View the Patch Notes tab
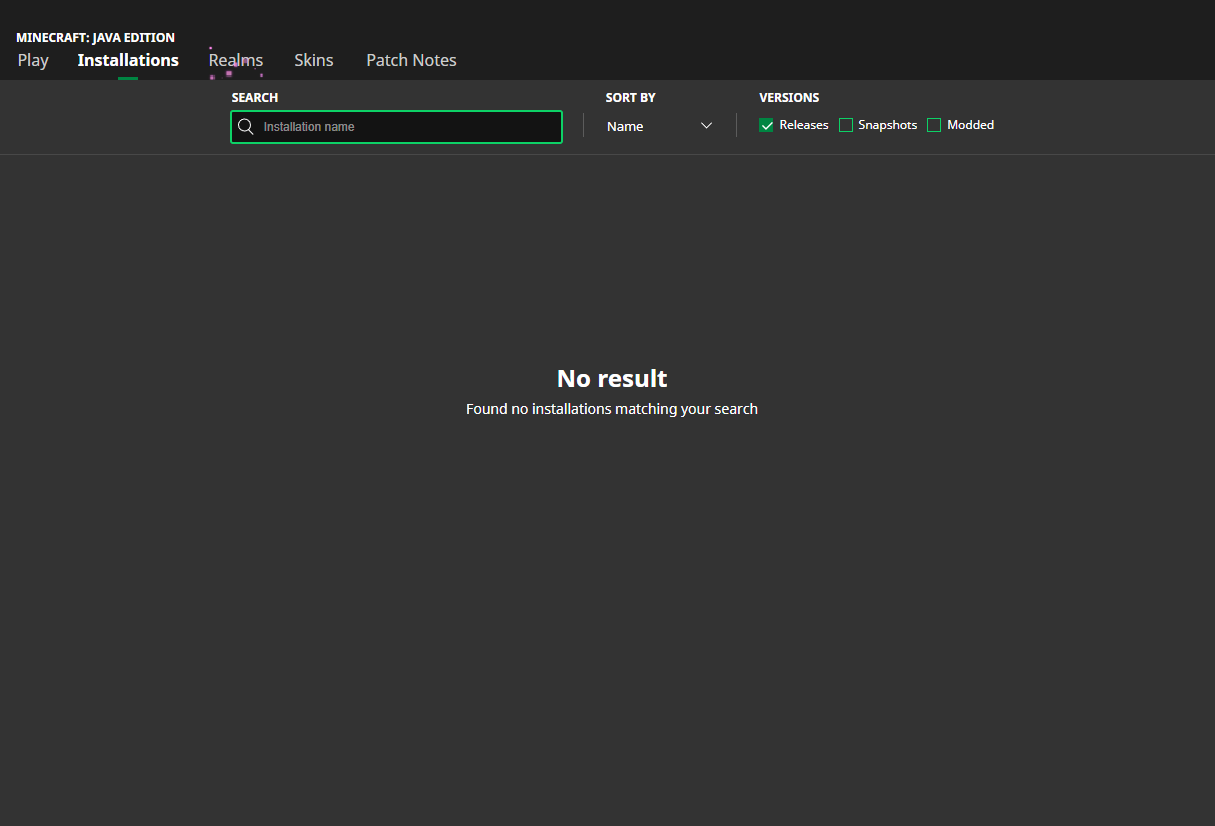1215x826 pixels. point(411,60)
